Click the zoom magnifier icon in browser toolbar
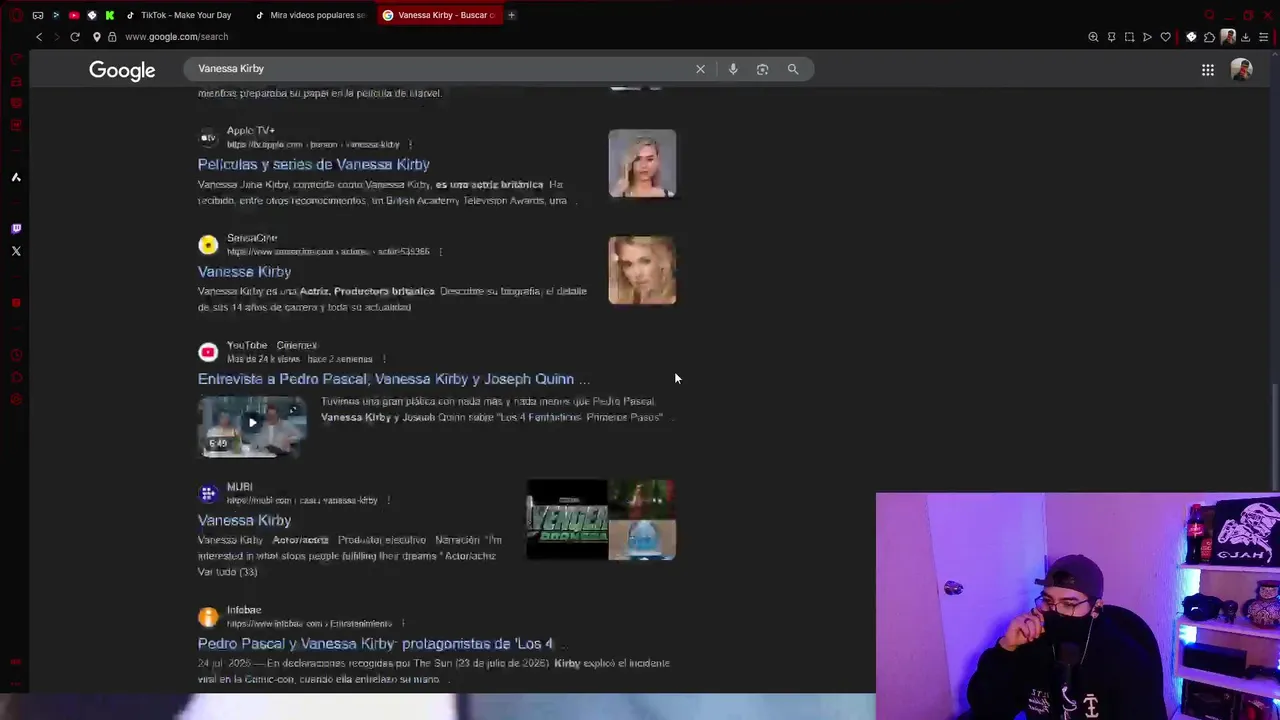 pyautogui.click(x=1093, y=37)
